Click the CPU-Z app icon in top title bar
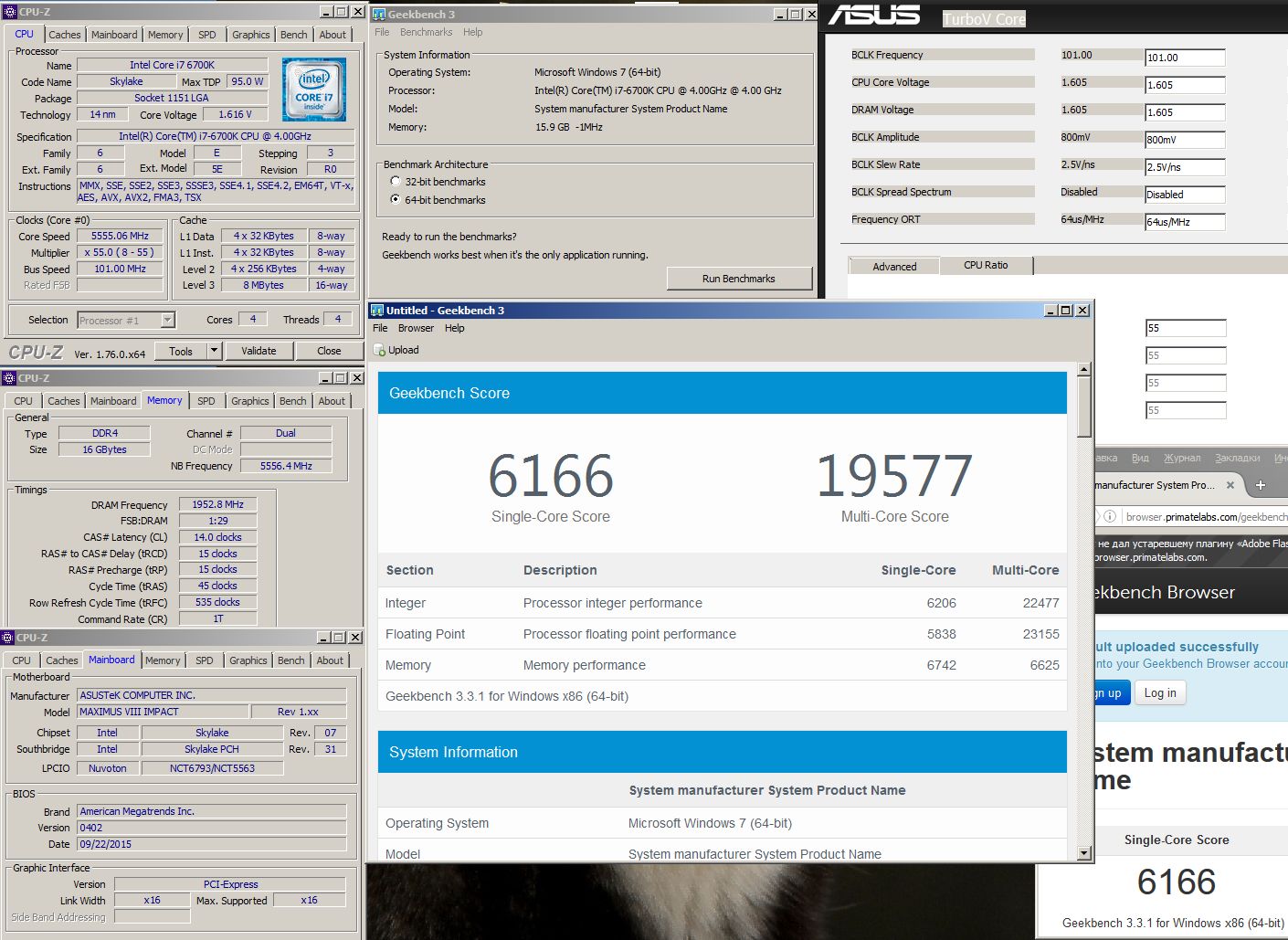This screenshot has width=1288, height=940. pyautogui.click(x=9, y=12)
